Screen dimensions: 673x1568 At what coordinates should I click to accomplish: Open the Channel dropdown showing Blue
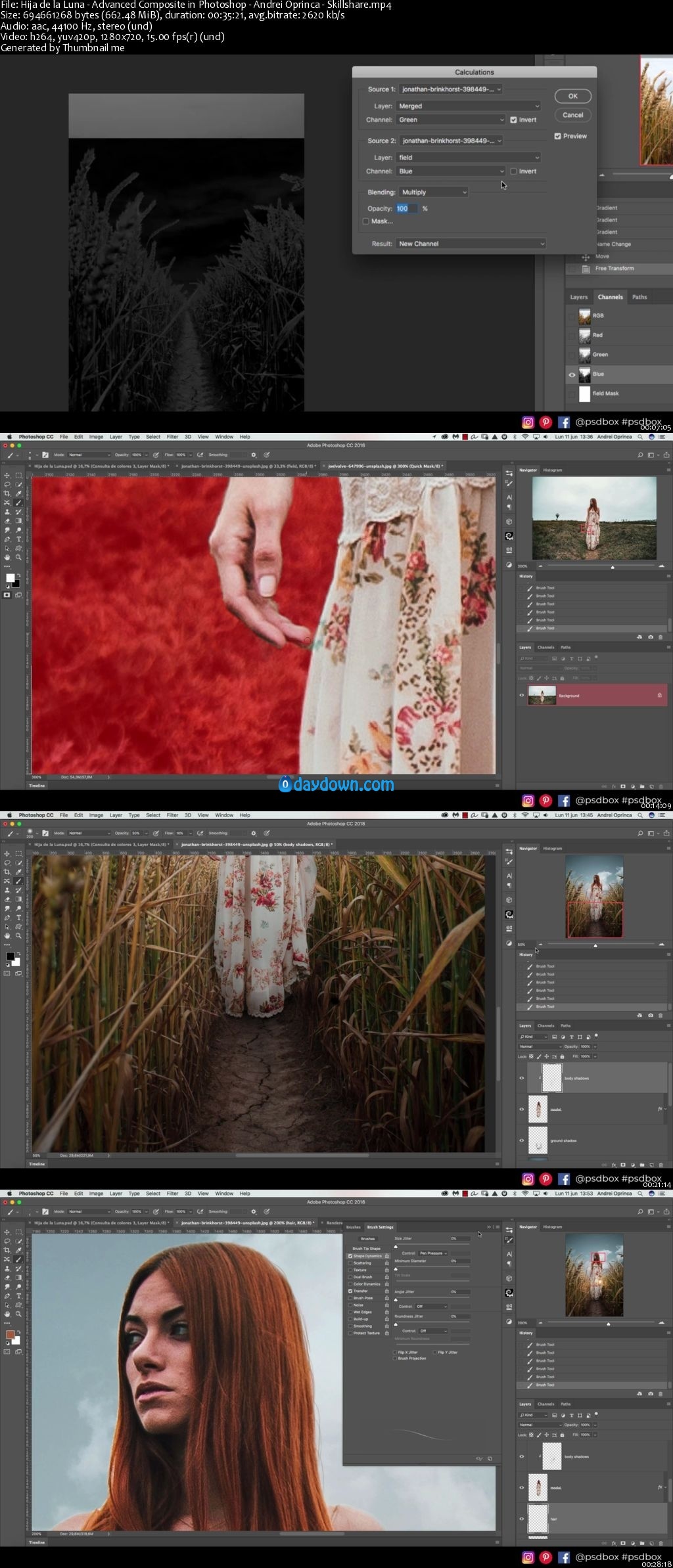451,171
